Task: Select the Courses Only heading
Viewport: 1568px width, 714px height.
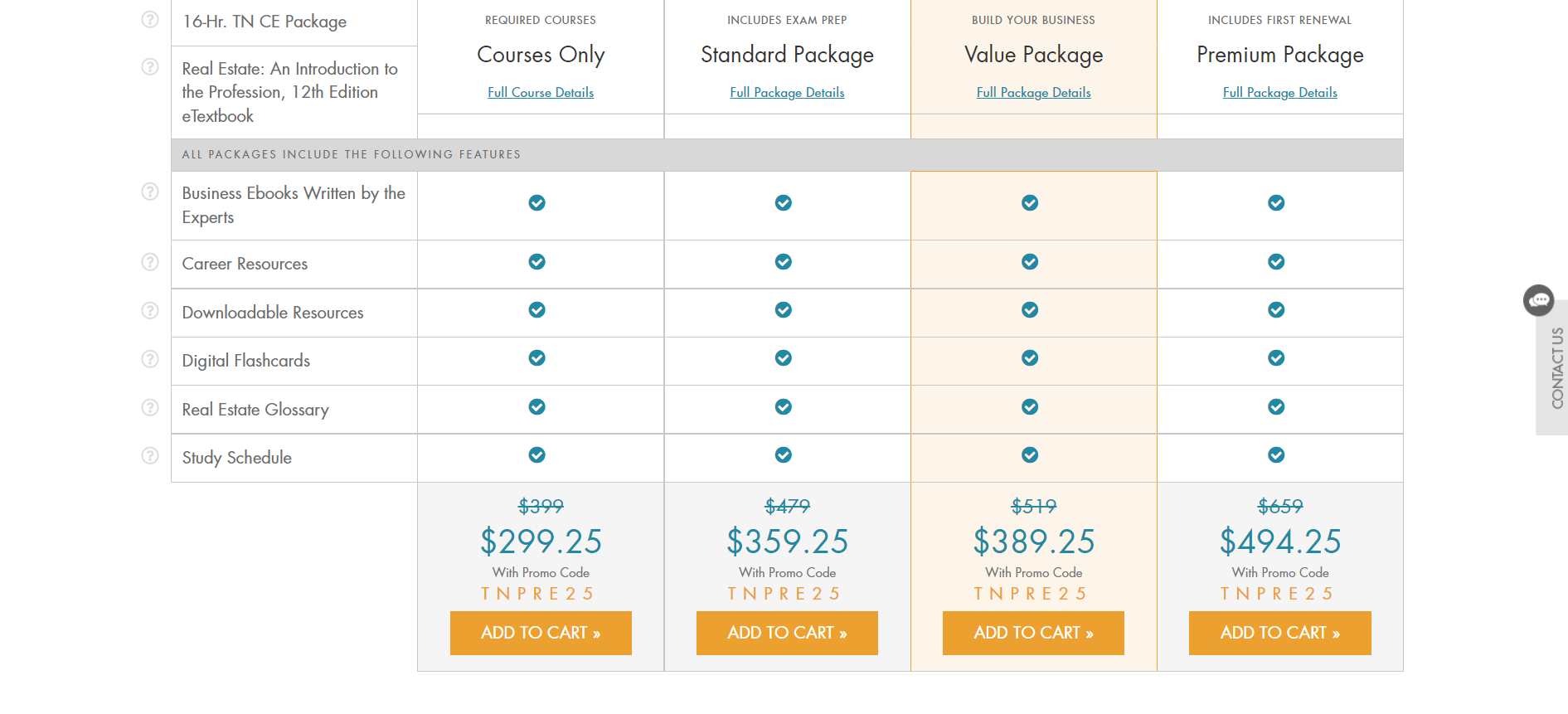Action: [x=541, y=55]
